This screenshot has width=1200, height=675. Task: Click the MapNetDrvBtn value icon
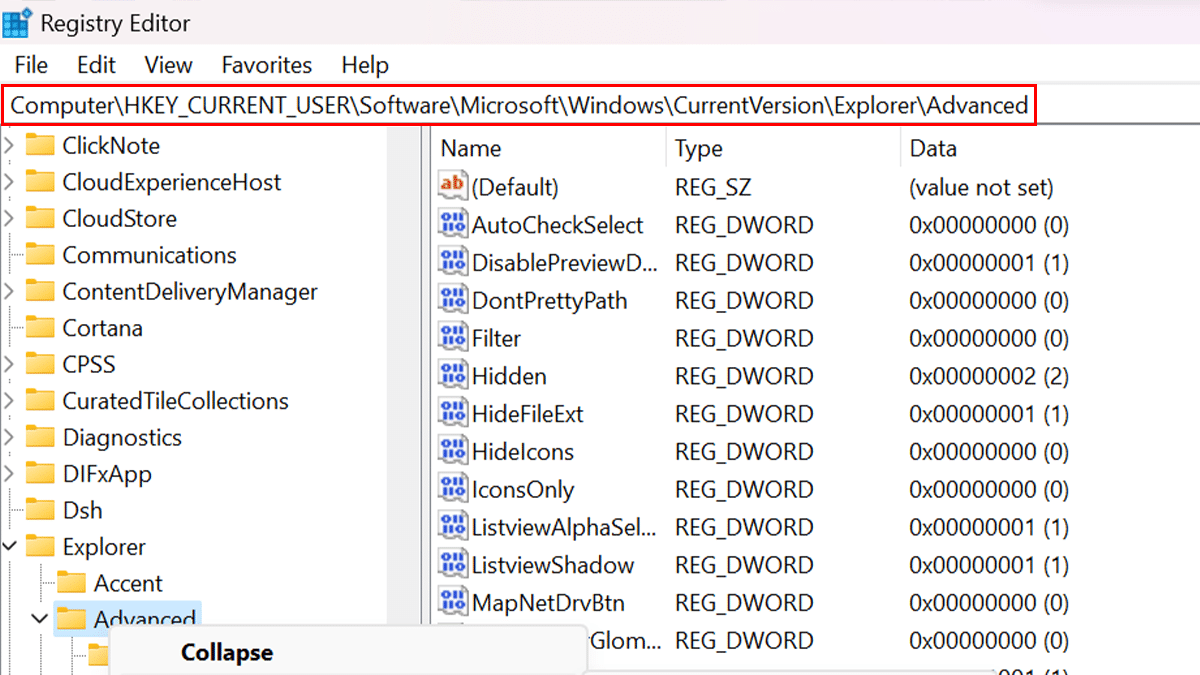click(x=453, y=602)
